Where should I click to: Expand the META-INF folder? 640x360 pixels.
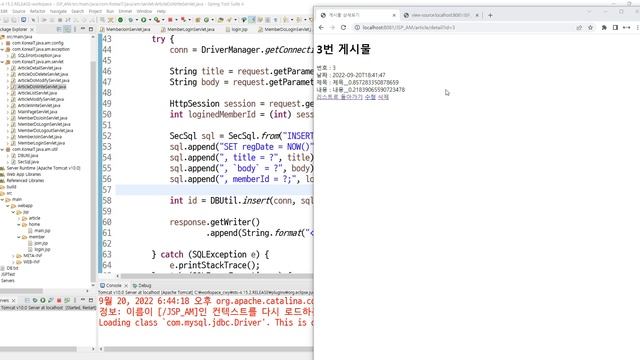(x=13, y=256)
